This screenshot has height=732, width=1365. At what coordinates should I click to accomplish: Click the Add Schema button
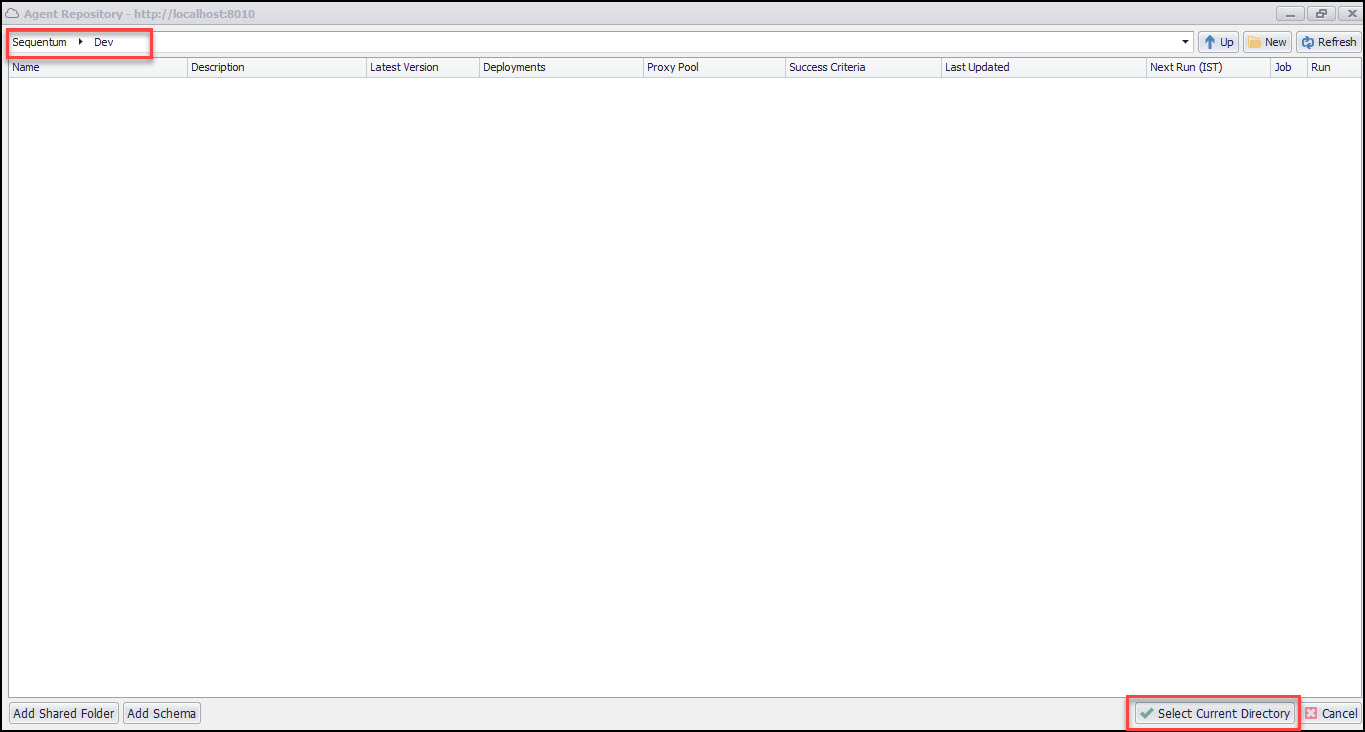click(161, 713)
